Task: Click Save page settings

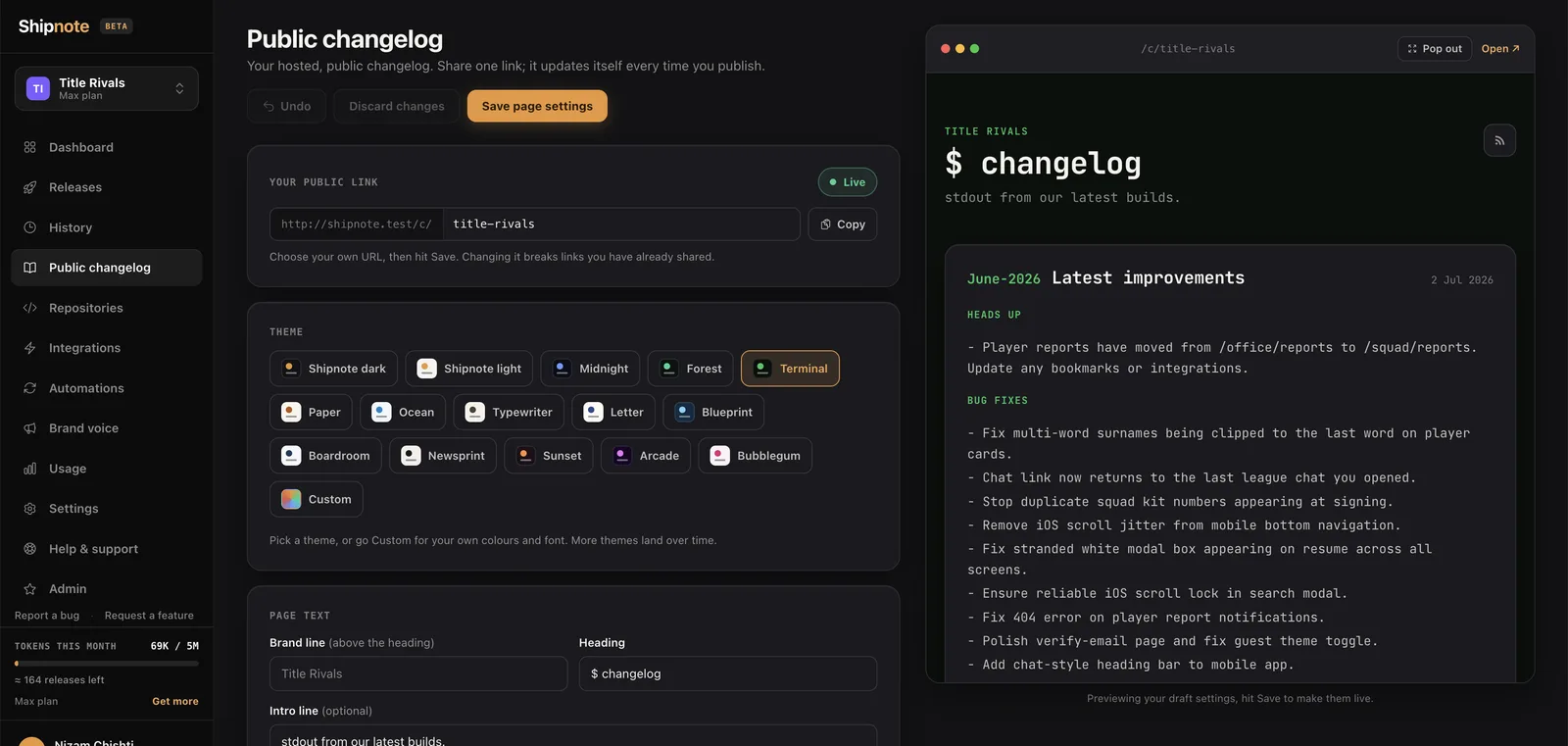Action: [x=537, y=106]
